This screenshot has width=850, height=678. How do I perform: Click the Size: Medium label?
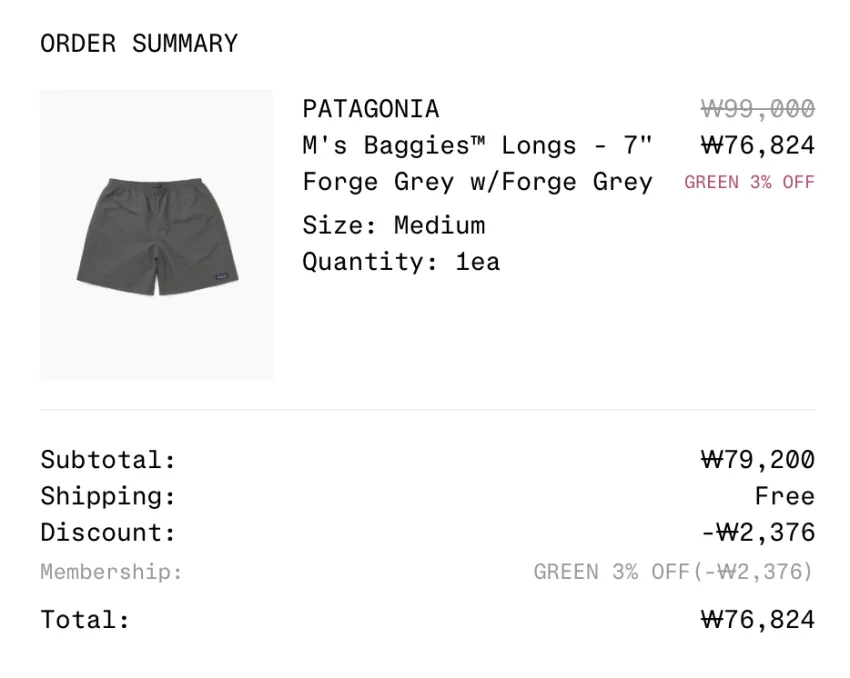(x=394, y=225)
